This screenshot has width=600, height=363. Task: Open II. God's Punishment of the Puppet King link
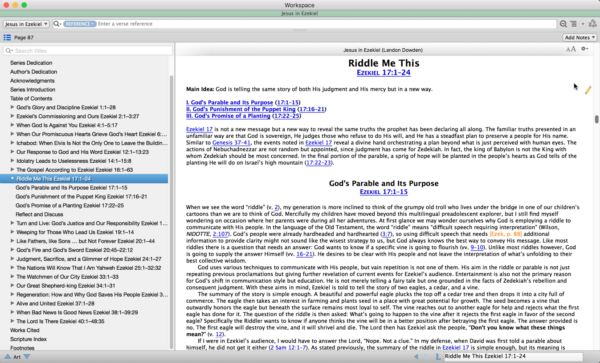click(x=241, y=109)
